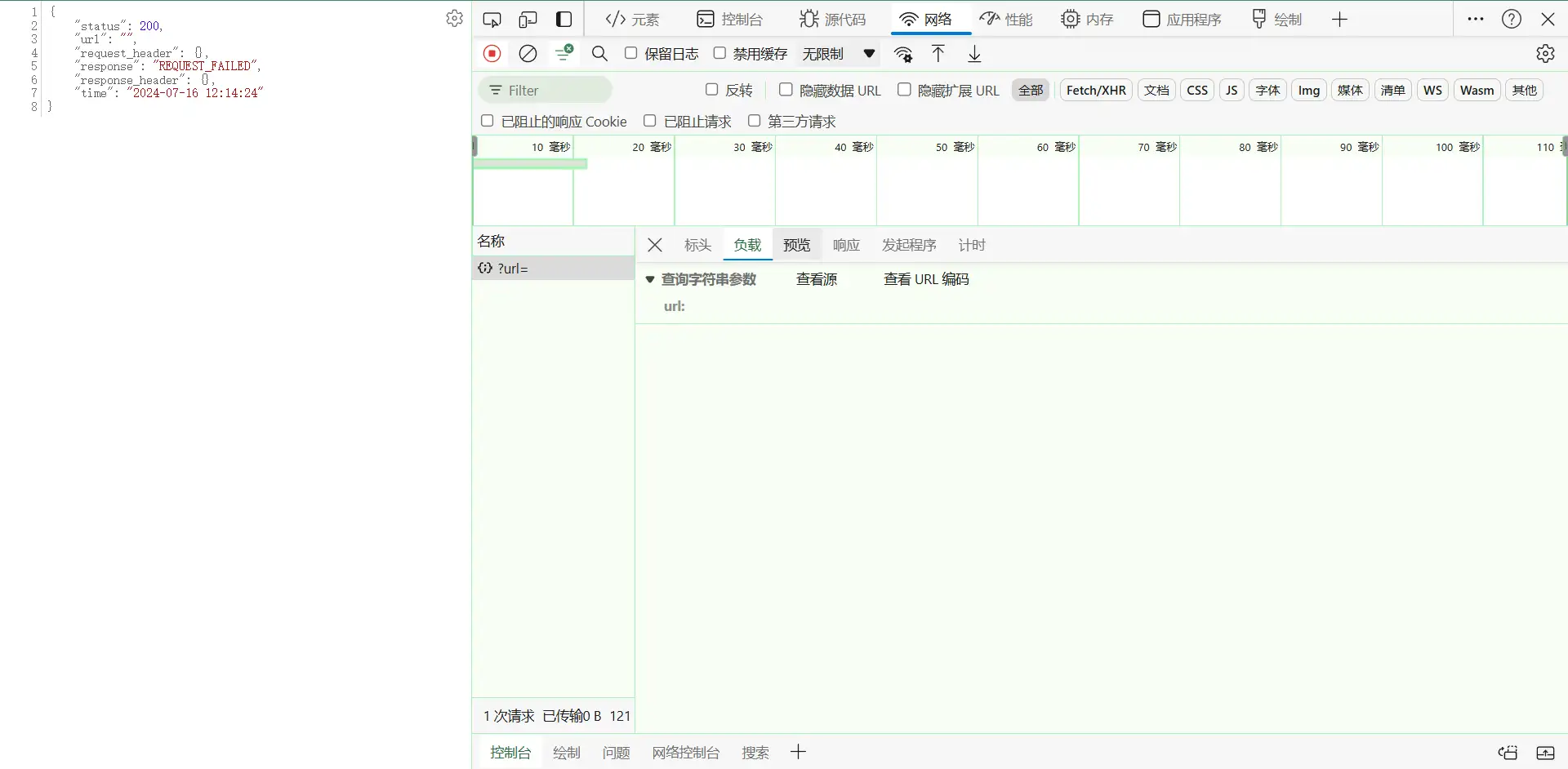Select the inspect element picker icon
The height and width of the screenshot is (769, 1568).
492,20
